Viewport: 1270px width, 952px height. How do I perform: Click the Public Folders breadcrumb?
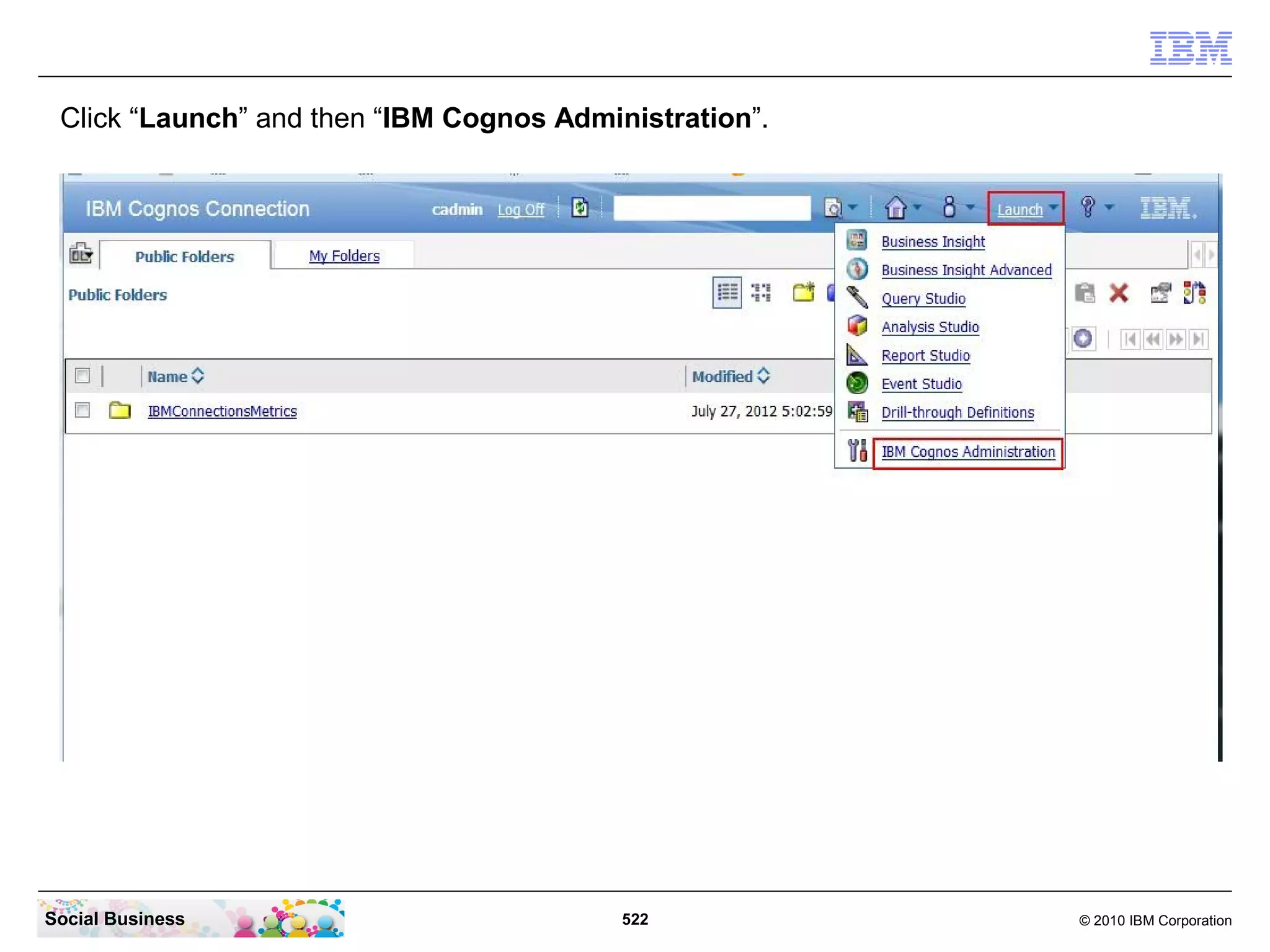[117, 294]
